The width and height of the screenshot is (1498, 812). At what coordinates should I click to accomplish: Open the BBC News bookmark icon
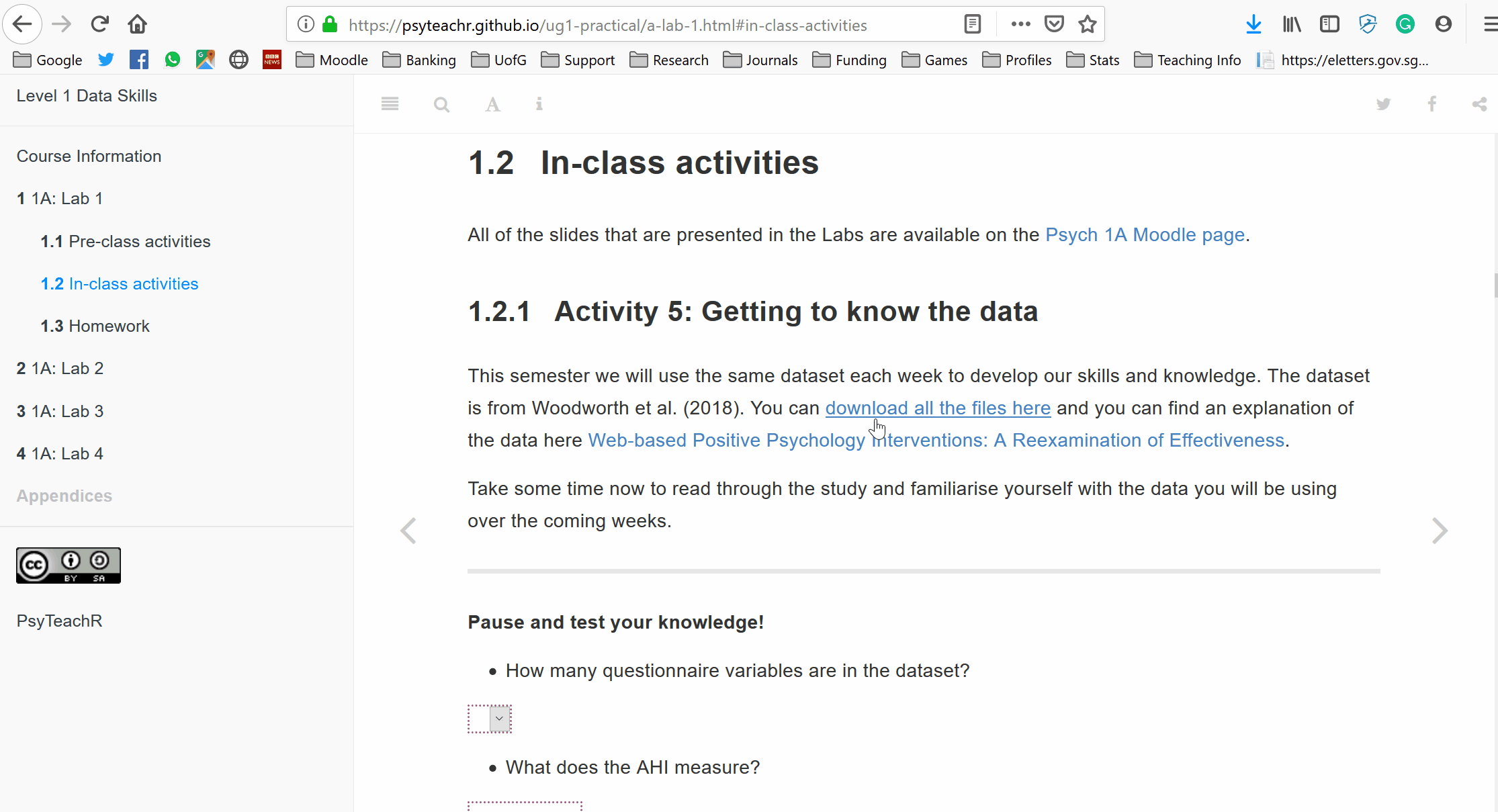pos(272,60)
